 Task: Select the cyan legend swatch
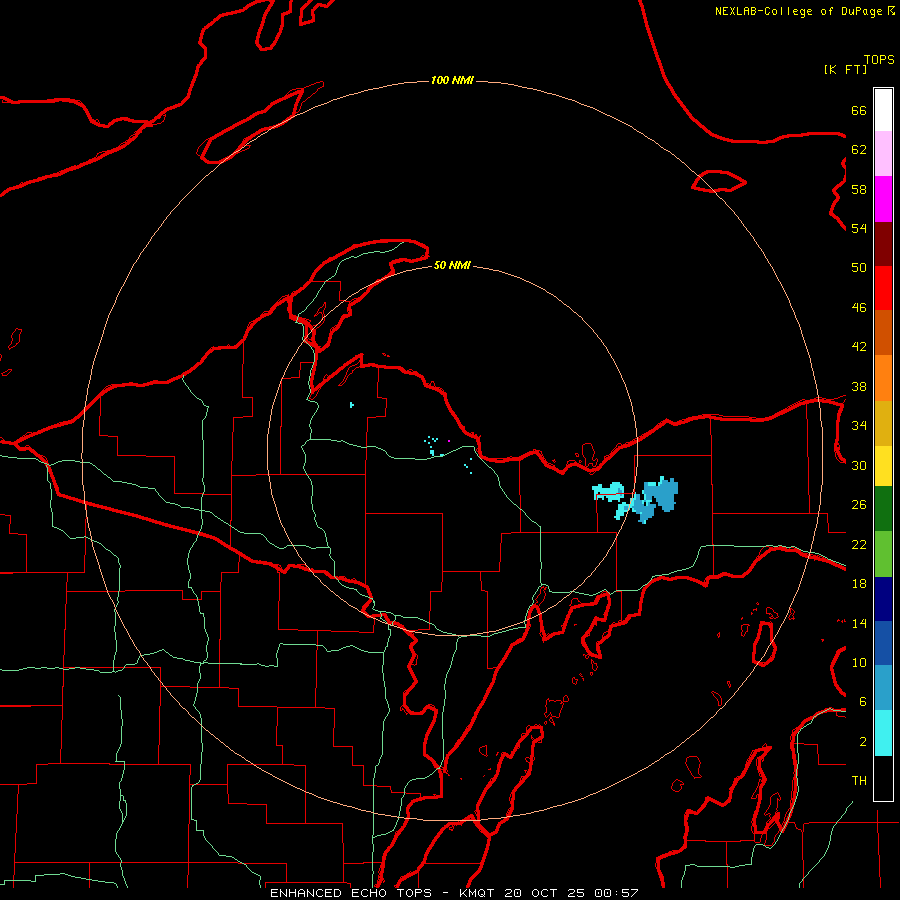883,733
